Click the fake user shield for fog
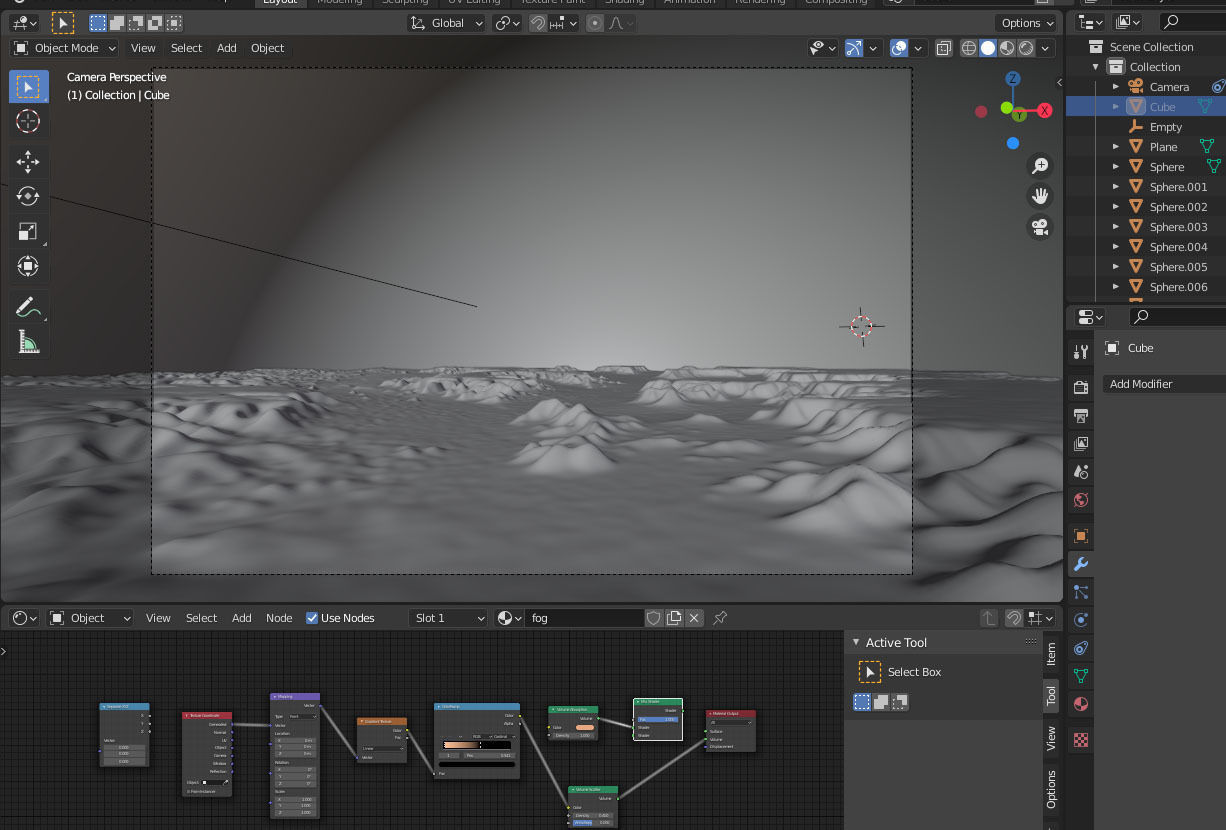 coord(654,618)
